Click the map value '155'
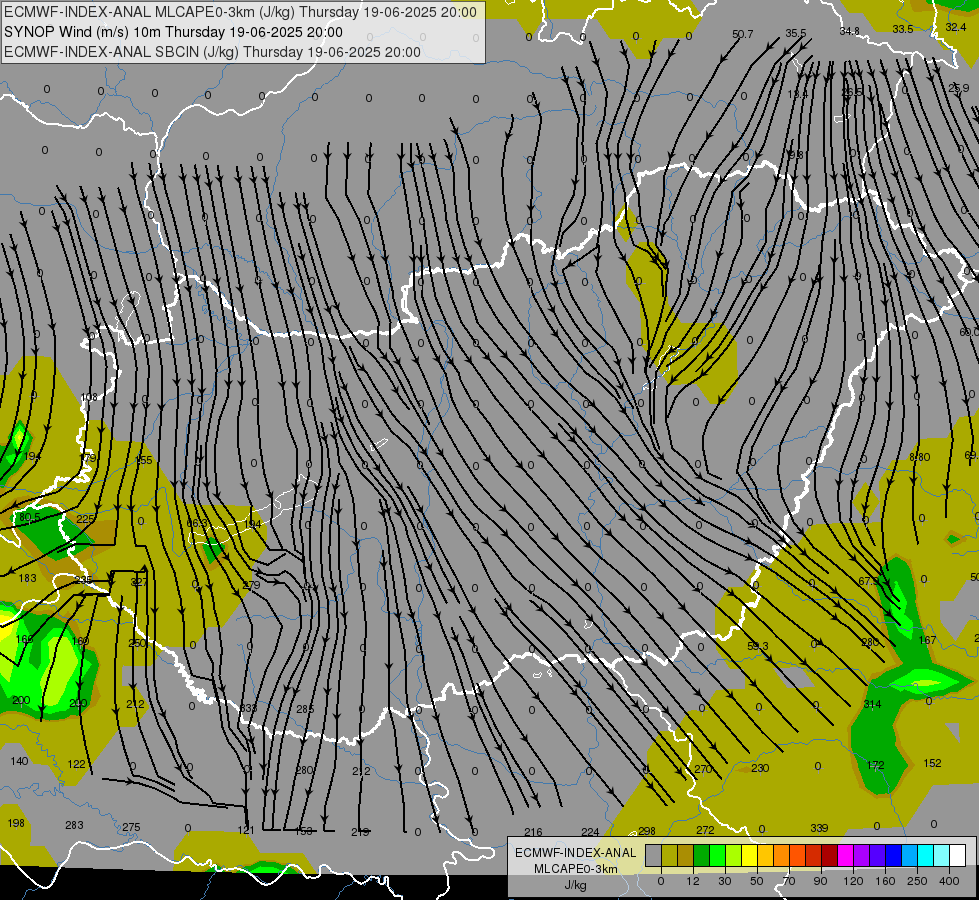The height and width of the screenshot is (900, 979). (x=144, y=460)
